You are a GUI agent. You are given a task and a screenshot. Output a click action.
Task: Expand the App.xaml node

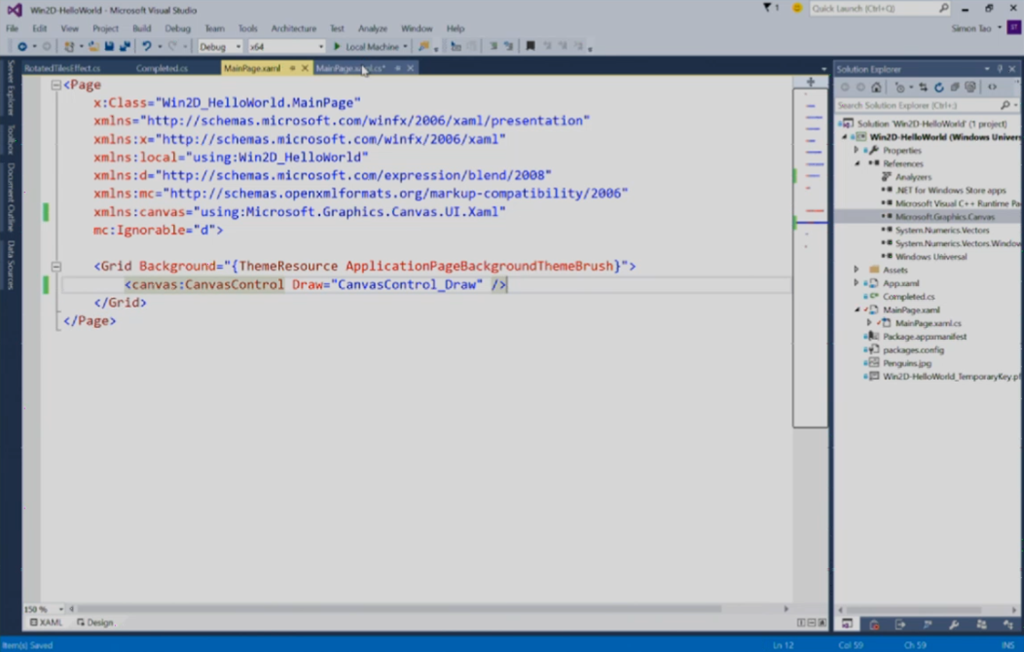(x=856, y=283)
